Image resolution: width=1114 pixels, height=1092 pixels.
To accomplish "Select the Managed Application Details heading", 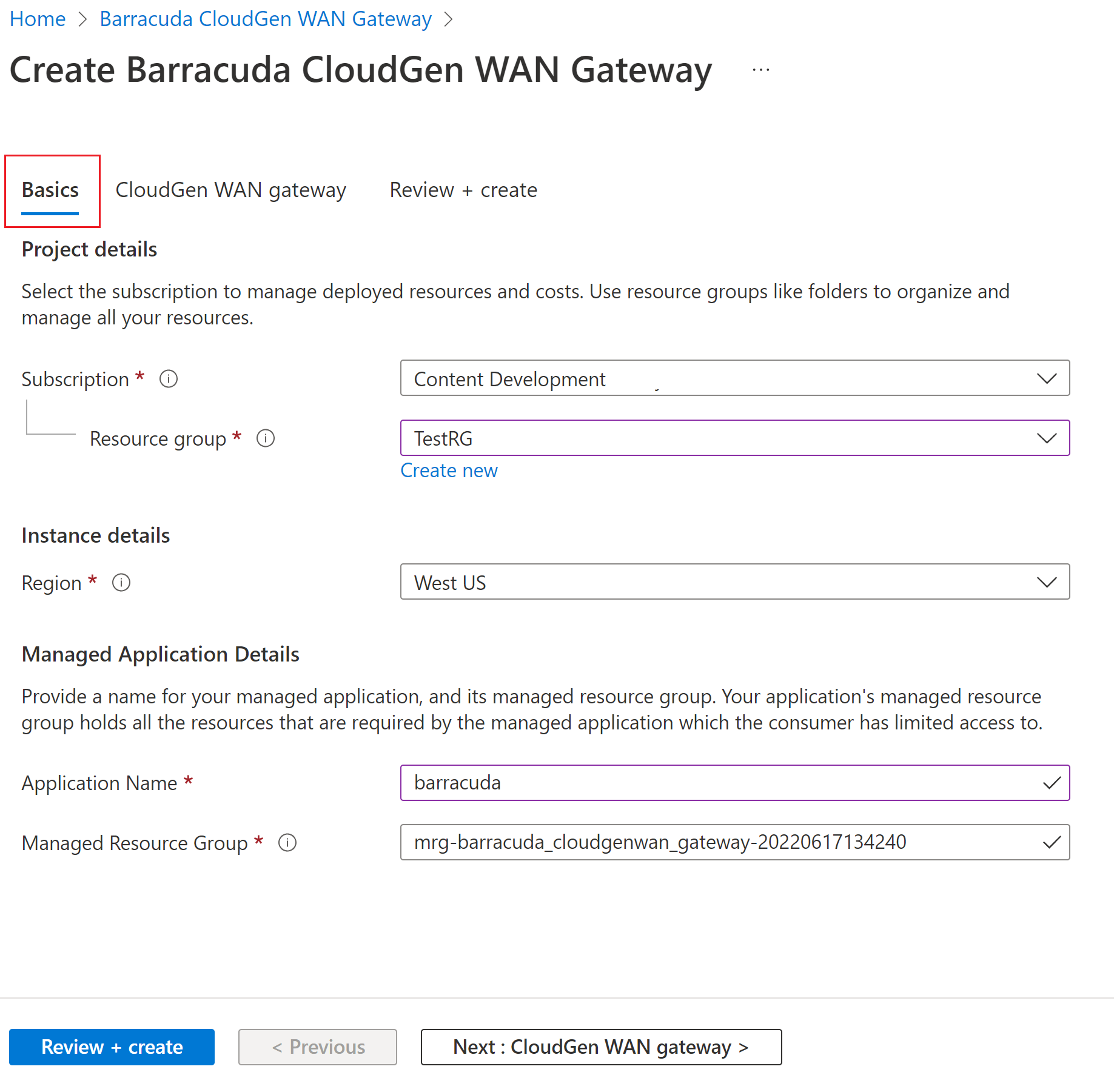I will 161,654.
